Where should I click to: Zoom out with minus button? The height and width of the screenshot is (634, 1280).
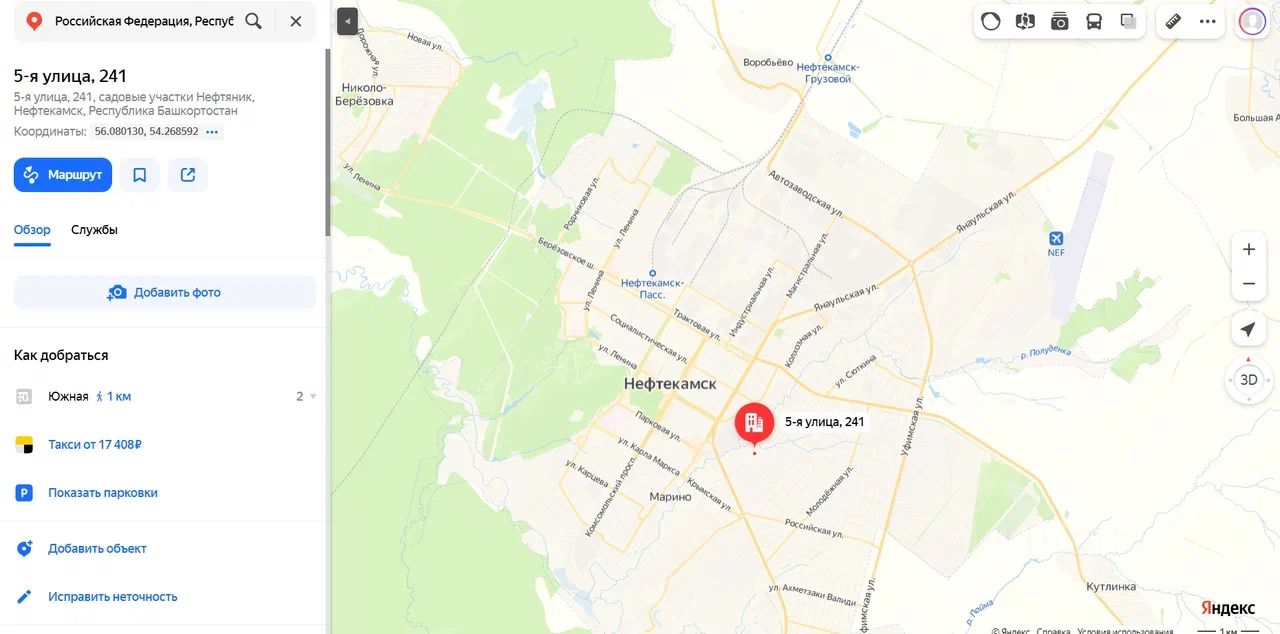coord(1248,284)
